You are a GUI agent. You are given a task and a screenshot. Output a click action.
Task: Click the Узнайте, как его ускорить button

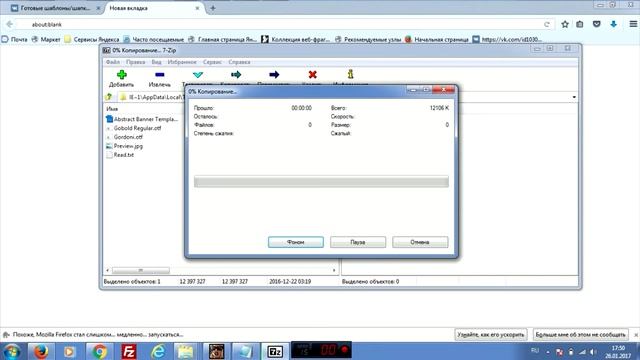coord(491,335)
